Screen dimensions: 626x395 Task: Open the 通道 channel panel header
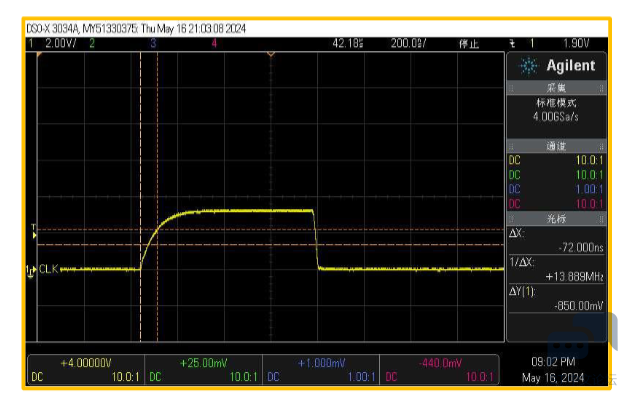point(557,146)
